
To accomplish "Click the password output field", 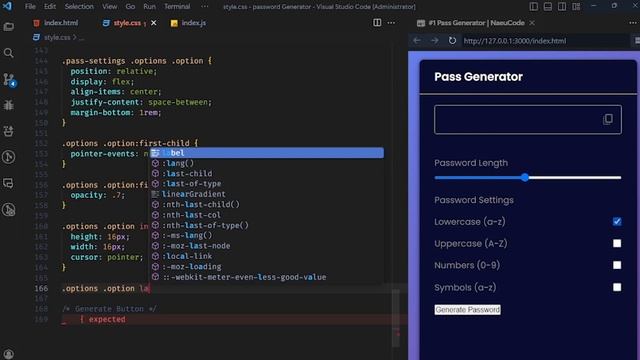I will 528,120.
